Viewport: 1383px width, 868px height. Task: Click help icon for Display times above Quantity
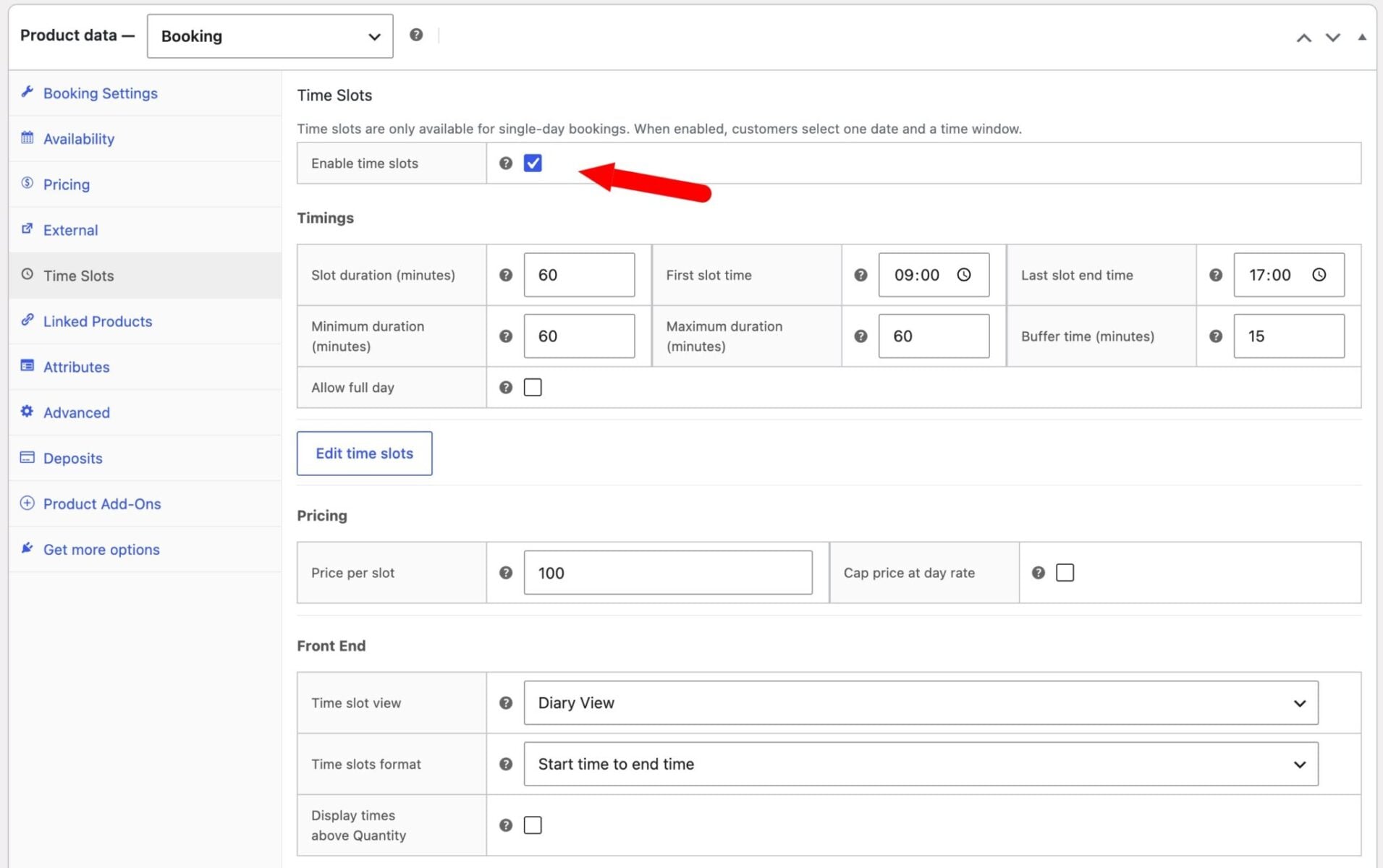click(x=506, y=825)
